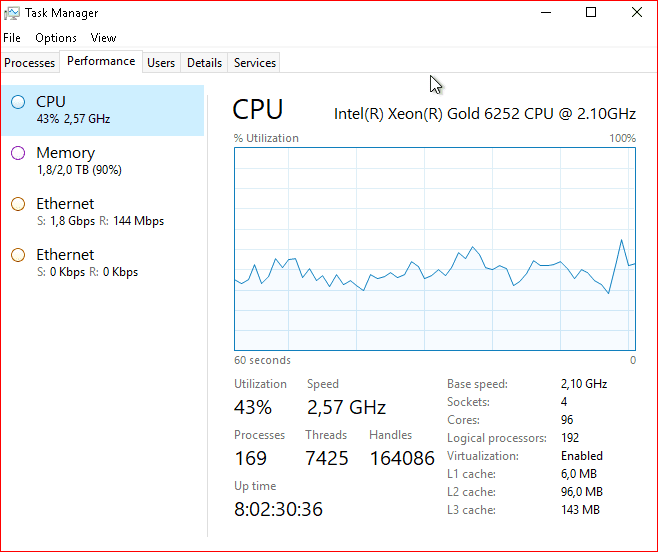Maximize the Task Manager window
Image resolution: width=658 pixels, height=552 pixels.
point(591,13)
